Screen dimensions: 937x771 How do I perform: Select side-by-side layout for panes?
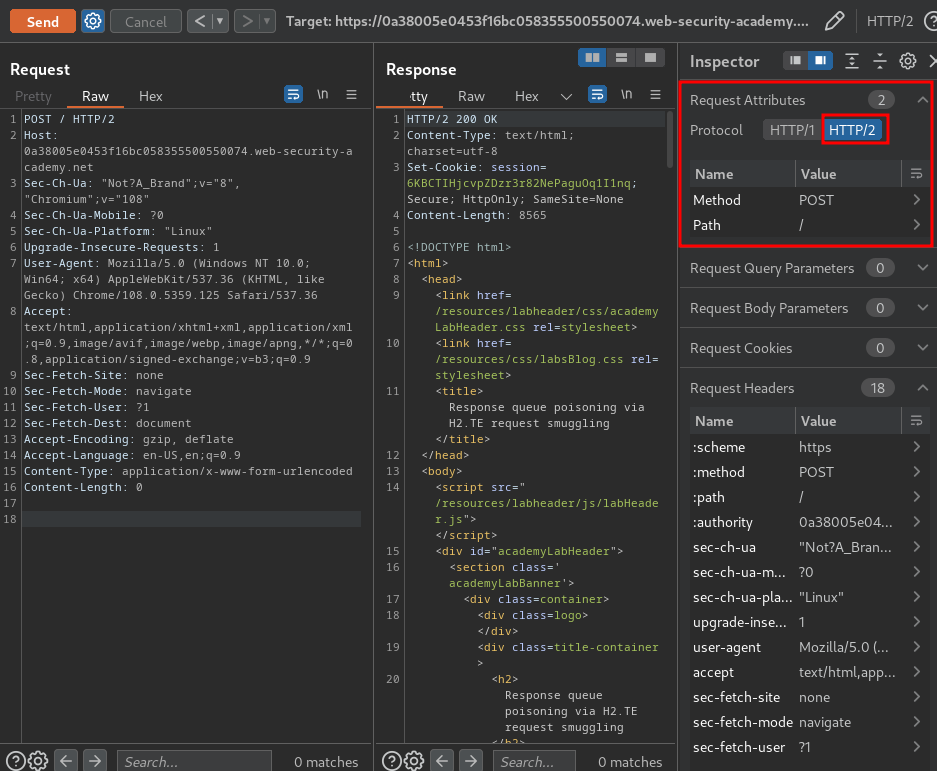592,57
